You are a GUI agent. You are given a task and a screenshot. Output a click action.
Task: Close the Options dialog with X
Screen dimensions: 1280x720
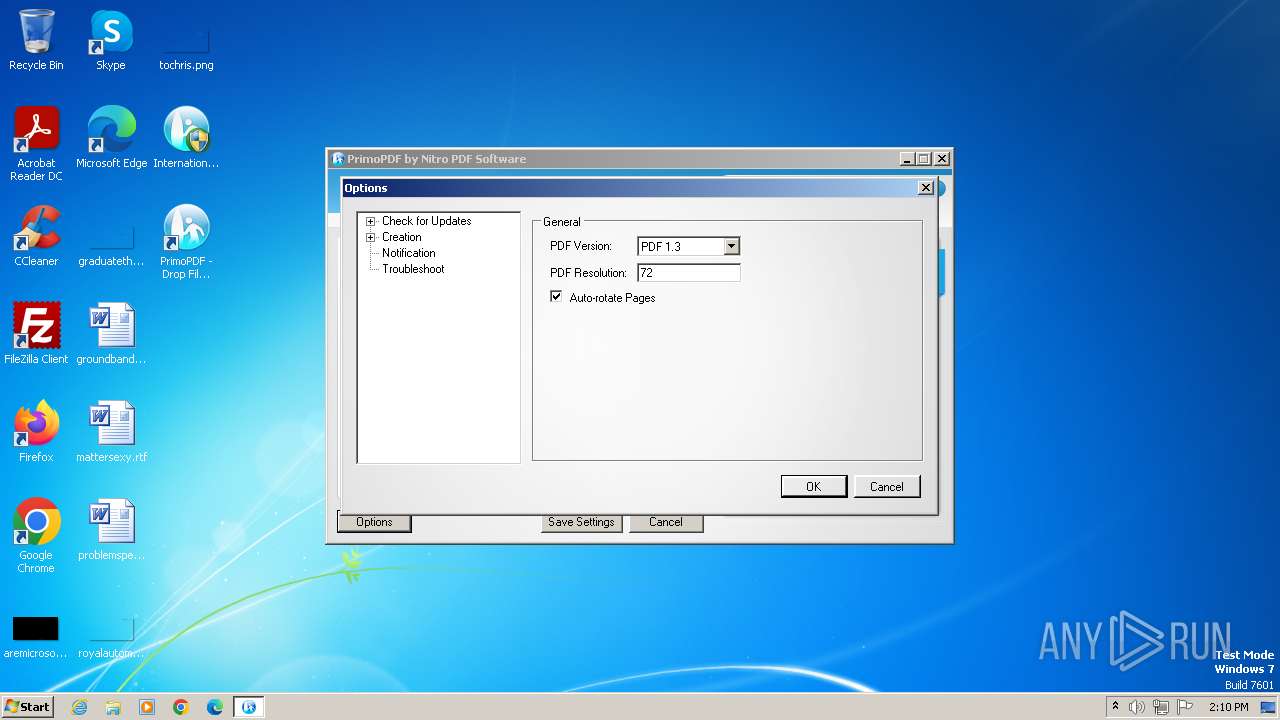(926, 187)
